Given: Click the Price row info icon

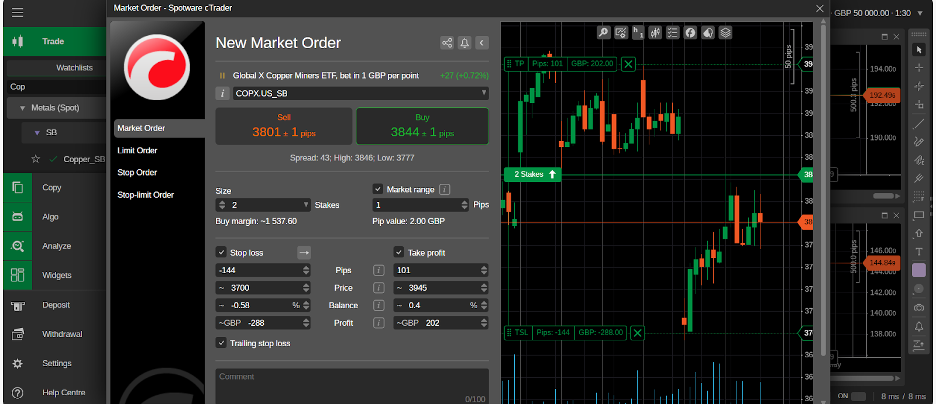Looking at the screenshot, I should [378, 288].
